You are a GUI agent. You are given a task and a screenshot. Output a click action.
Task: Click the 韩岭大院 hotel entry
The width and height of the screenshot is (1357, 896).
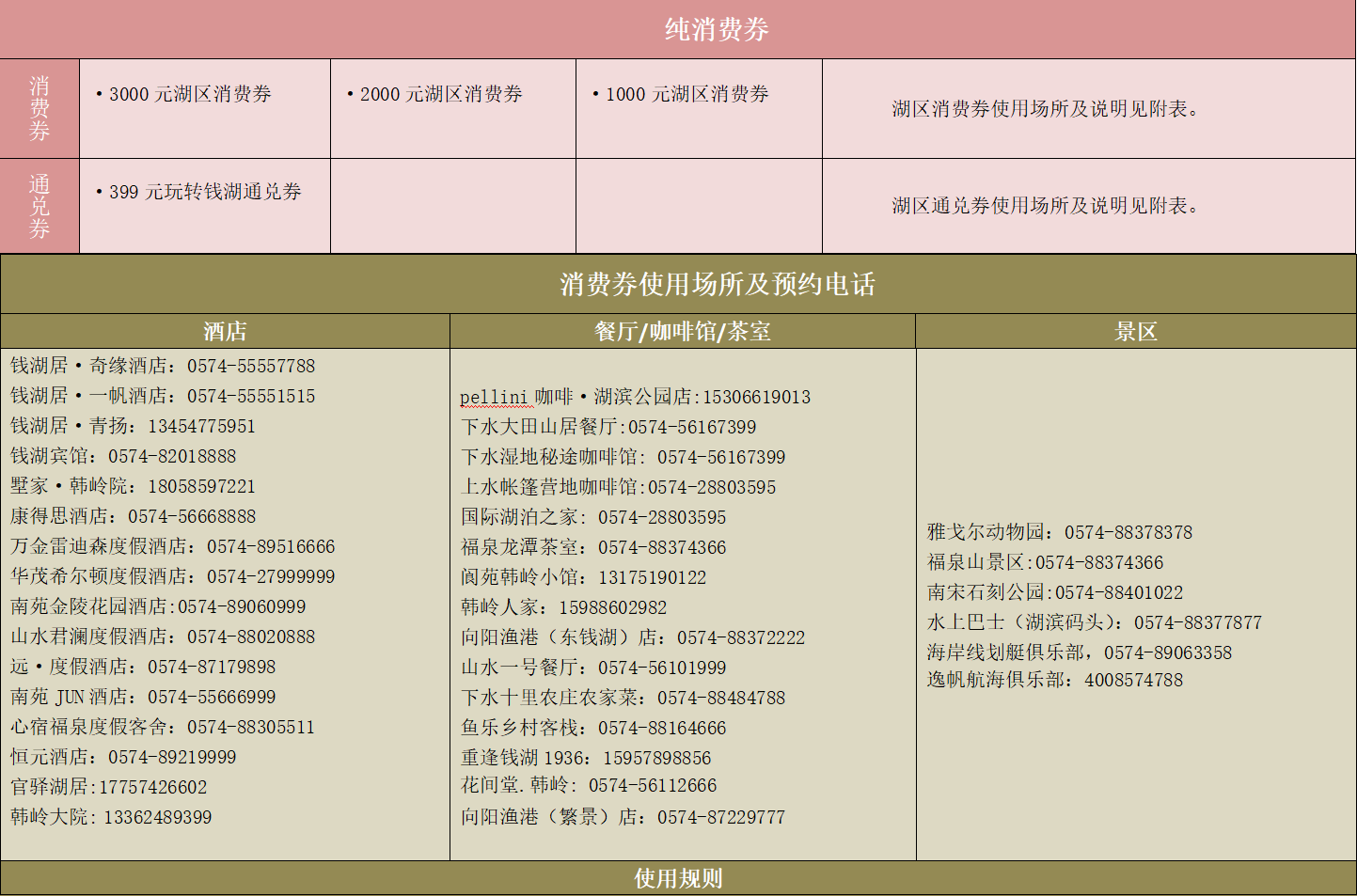[111, 817]
